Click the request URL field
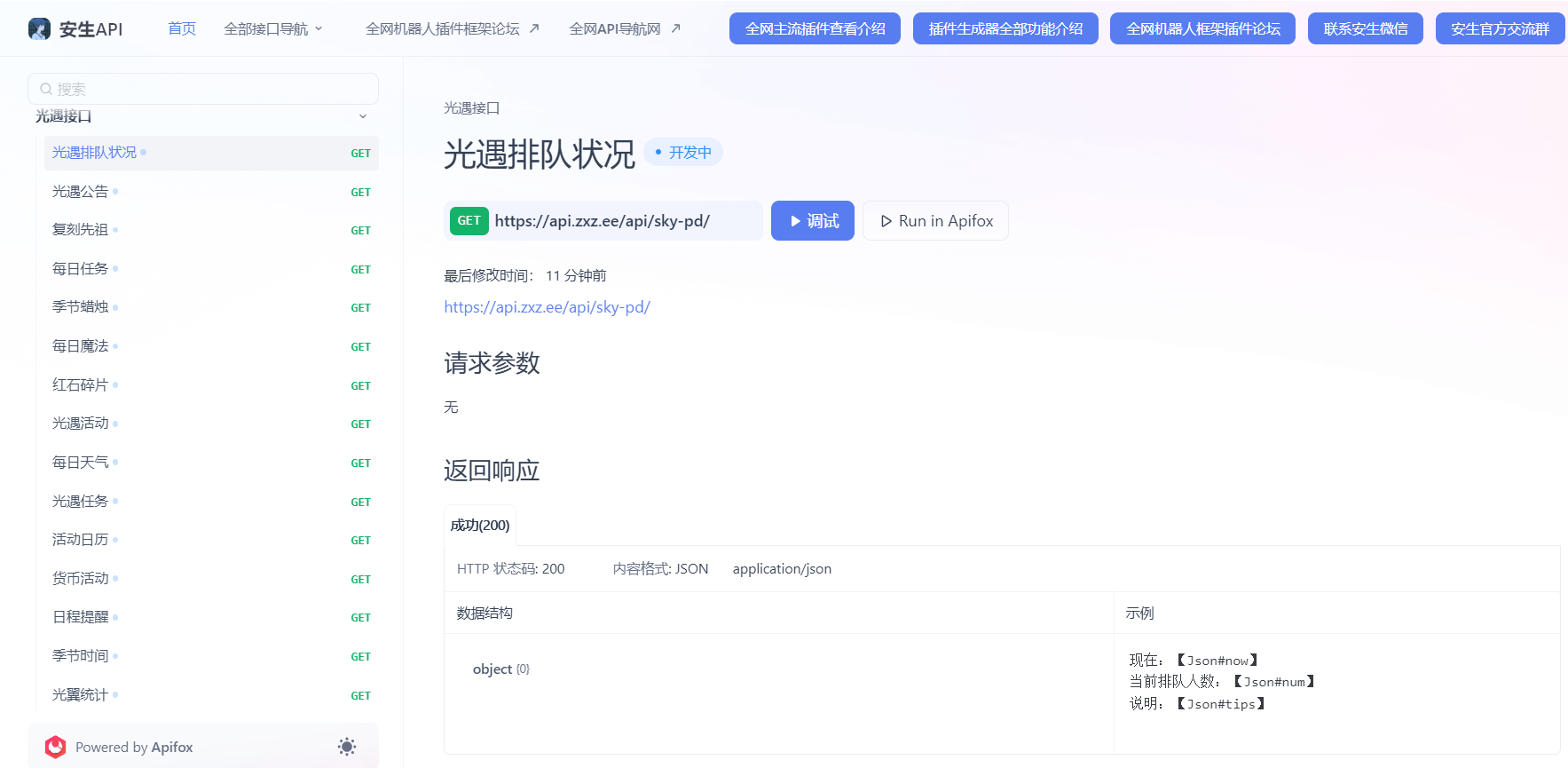1568x768 pixels. coord(603,221)
